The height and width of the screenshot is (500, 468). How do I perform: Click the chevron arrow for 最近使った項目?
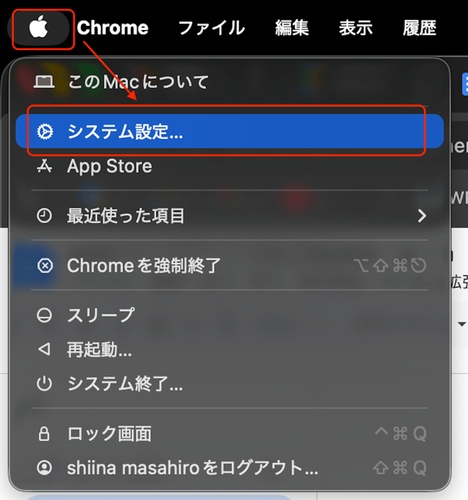(422, 216)
